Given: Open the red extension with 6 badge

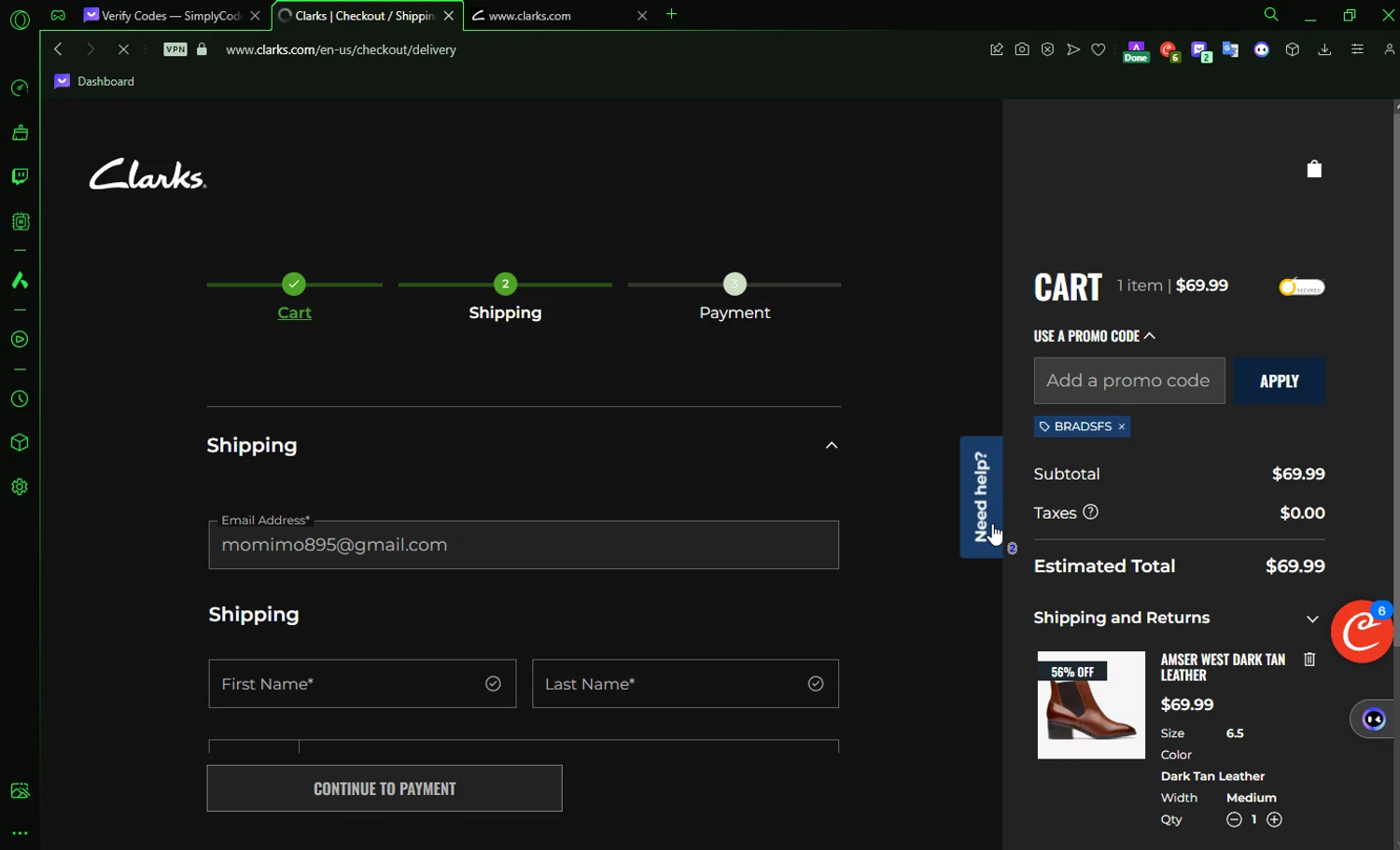Looking at the screenshot, I should coord(1169,51).
